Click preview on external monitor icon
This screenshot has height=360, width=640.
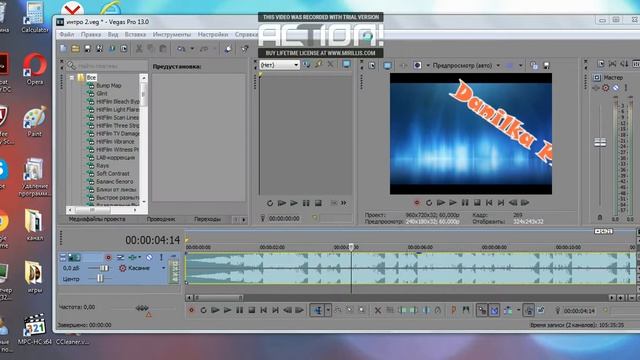tap(387, 65)
